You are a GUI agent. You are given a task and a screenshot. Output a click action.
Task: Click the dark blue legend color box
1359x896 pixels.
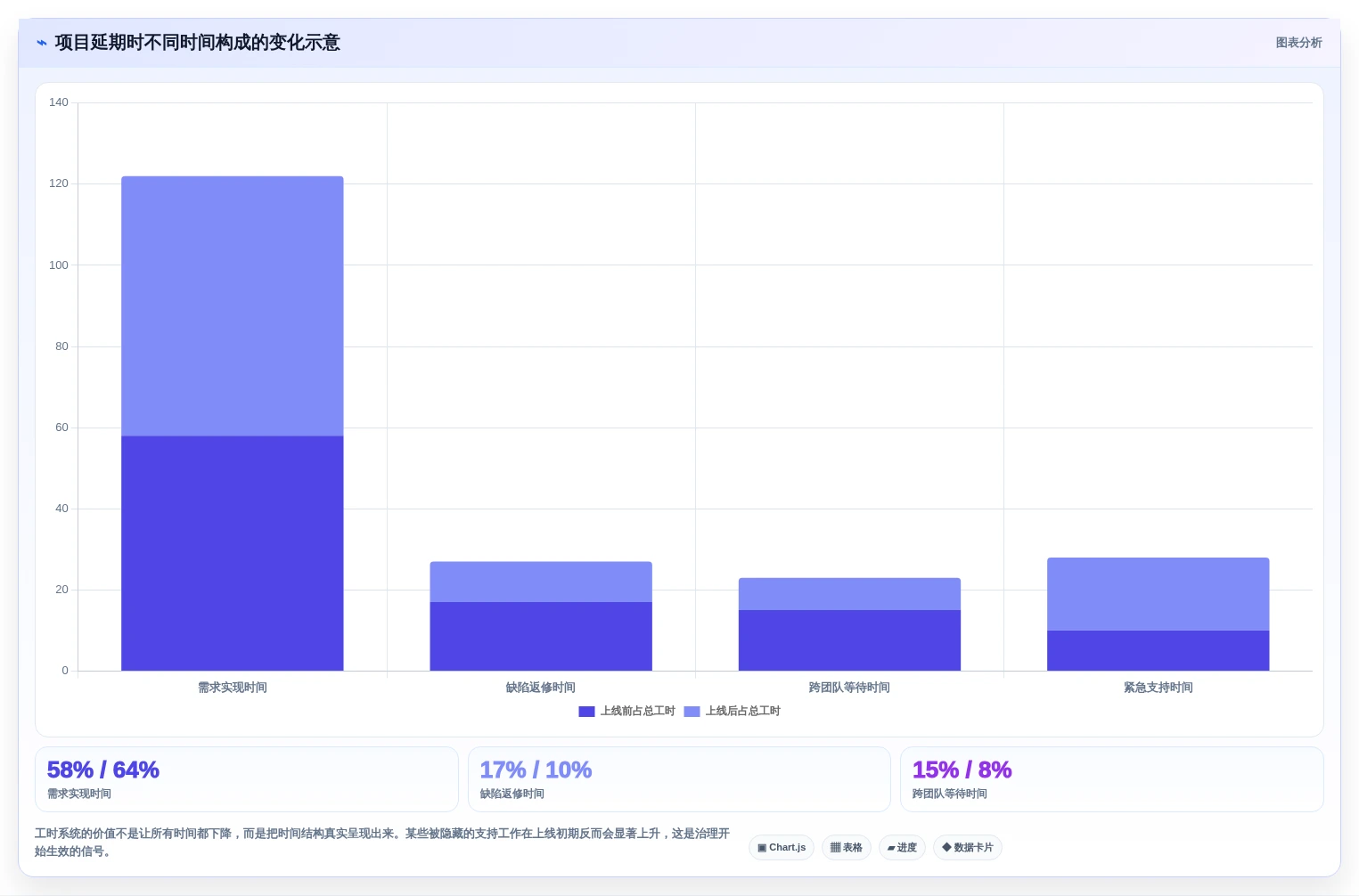586,712
